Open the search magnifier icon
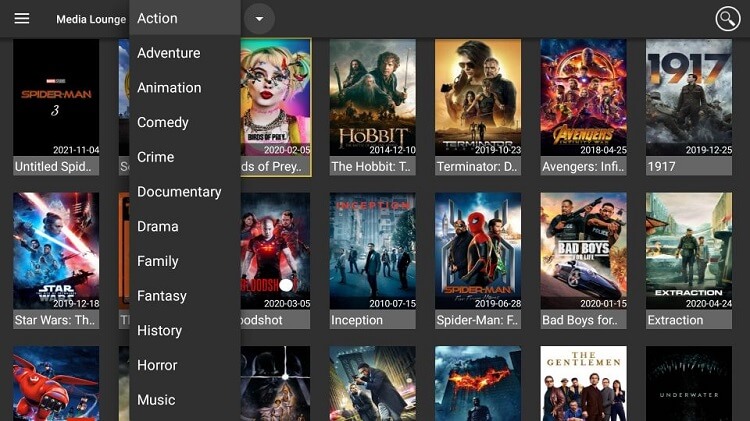Screen dimensions: 750x421 pos(728,19)
